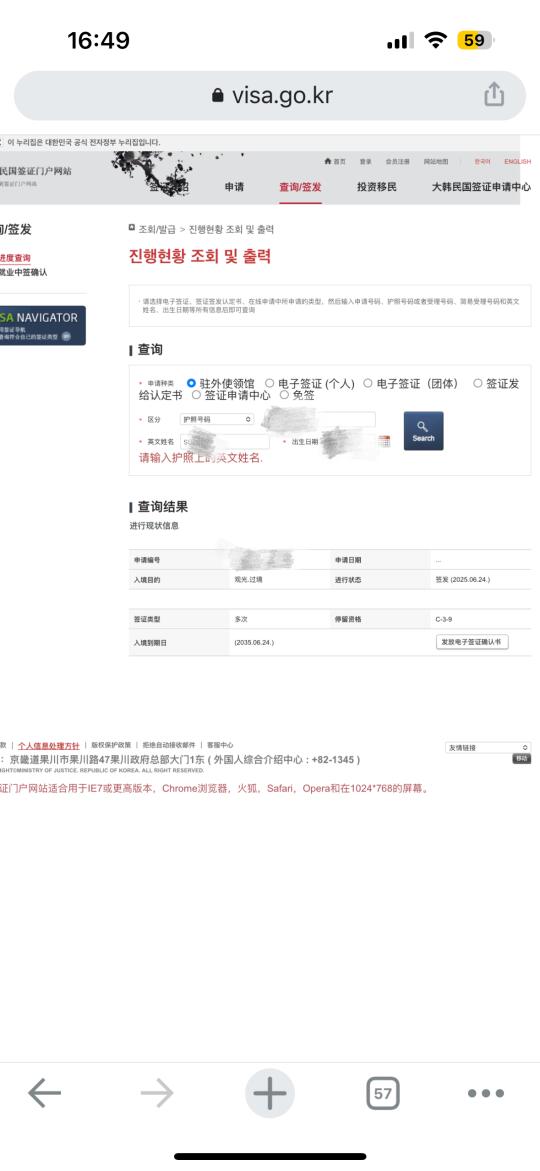The width and height of the screenshot is (540, 1171).
Task: Open the 查询/签发 menu
Action: pos(300,187)
